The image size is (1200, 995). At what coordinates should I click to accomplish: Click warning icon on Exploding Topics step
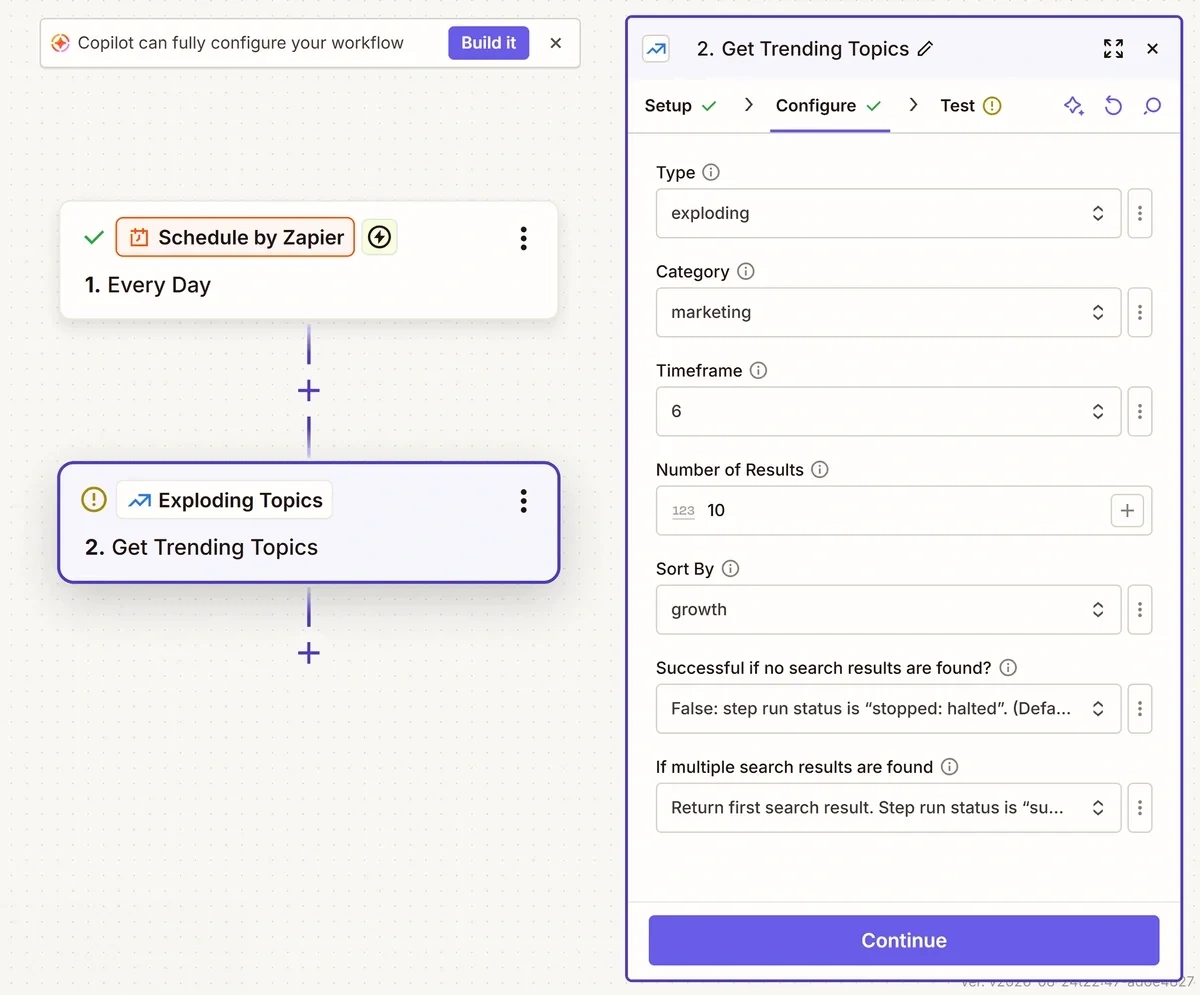(94, 500)
